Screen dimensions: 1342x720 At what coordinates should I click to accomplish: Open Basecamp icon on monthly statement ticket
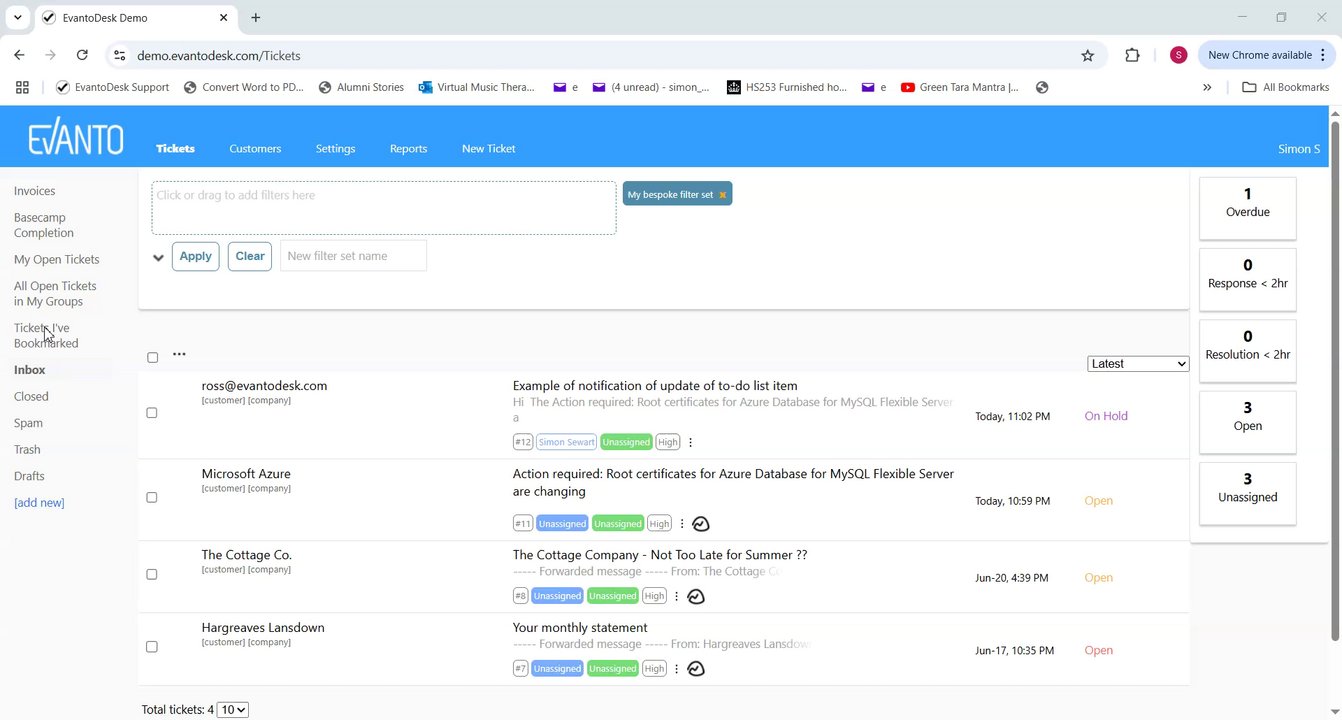point(697,669)
